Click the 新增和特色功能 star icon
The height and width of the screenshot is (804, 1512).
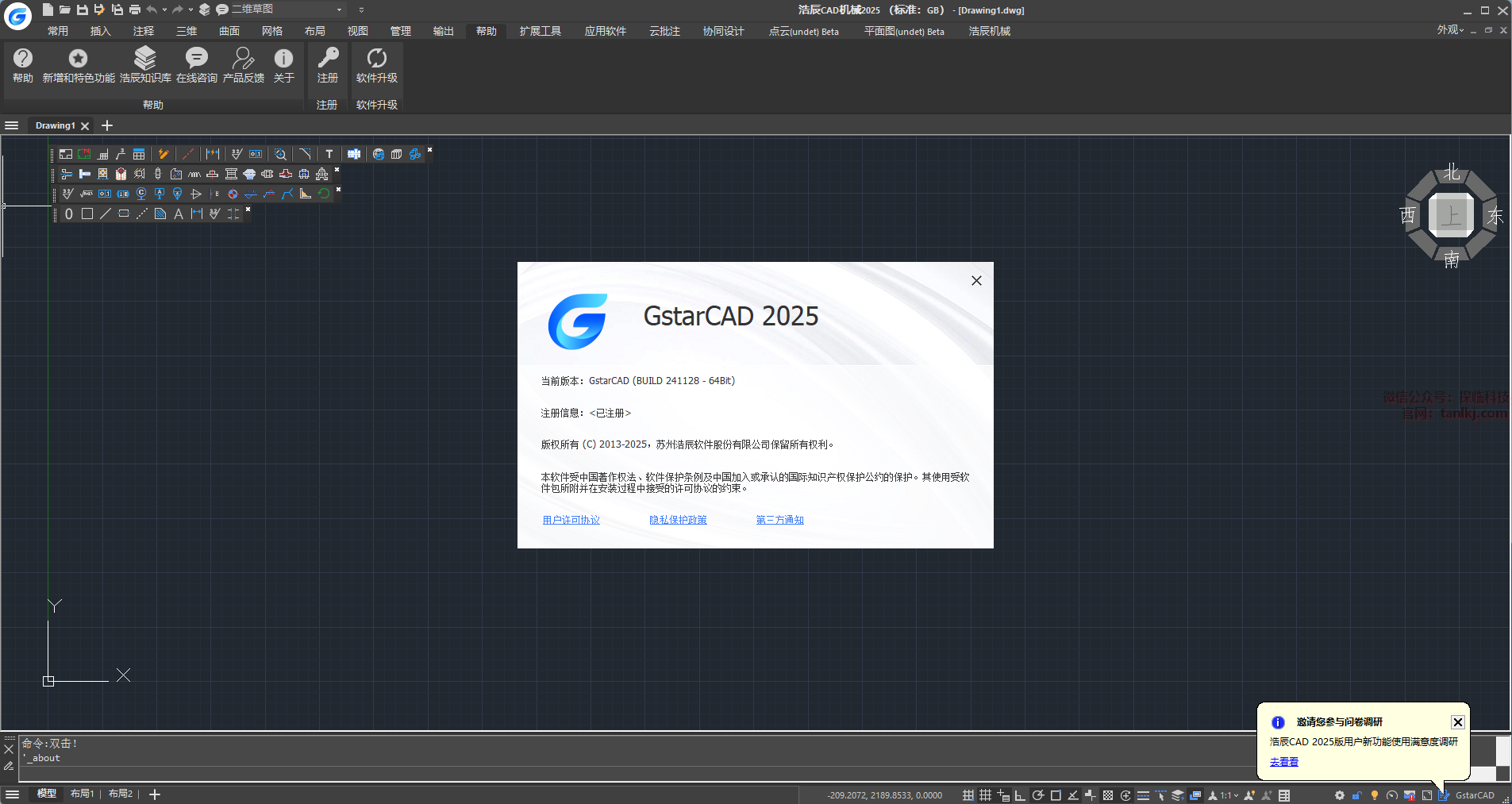click(x=78, y=59)
